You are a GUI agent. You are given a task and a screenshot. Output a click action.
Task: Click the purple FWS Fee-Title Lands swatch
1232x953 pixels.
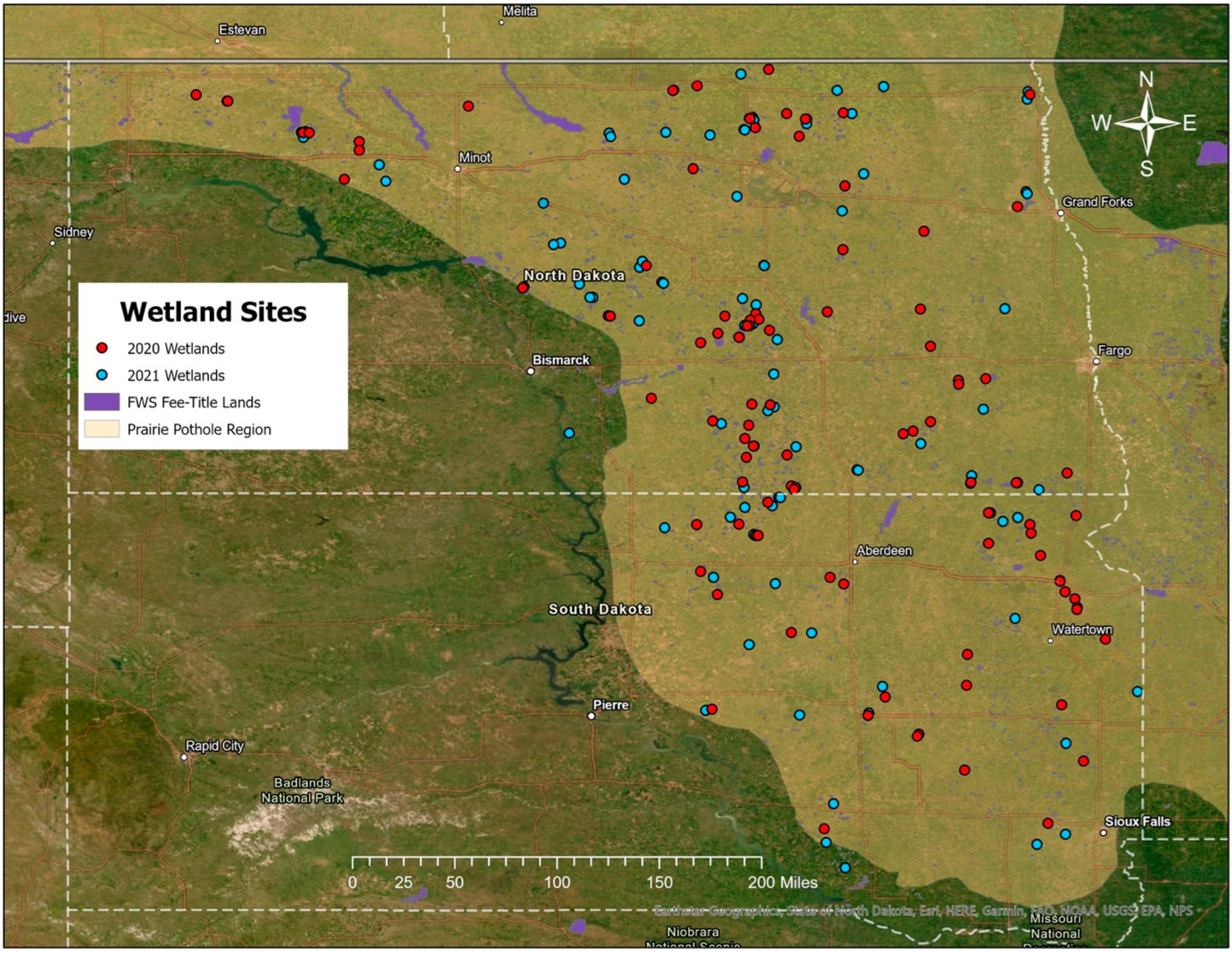(102, 403)
